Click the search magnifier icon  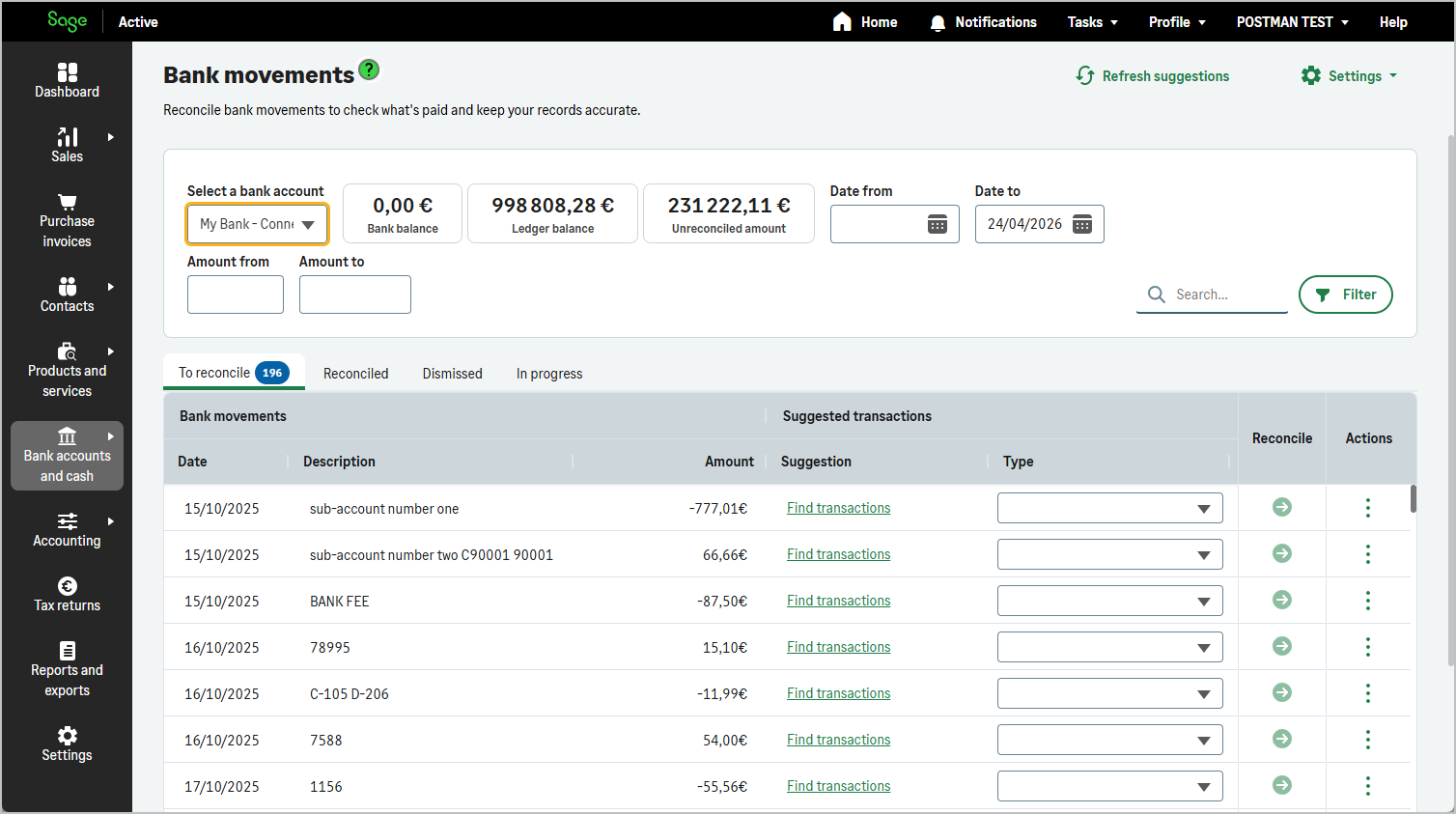click(x=1156, y=295)
